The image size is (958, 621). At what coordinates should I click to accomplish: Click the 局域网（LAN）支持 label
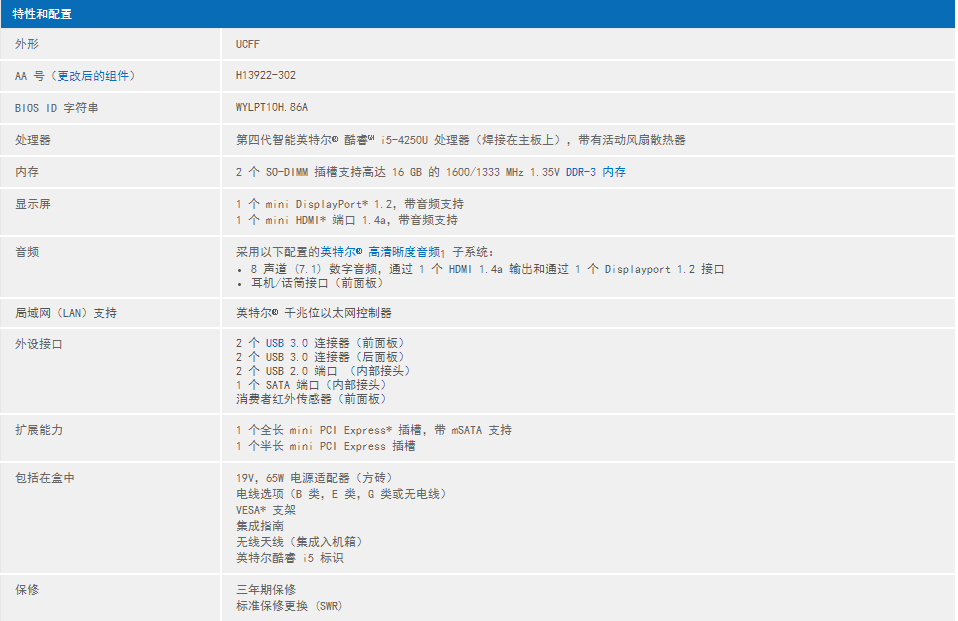point(66,313)
